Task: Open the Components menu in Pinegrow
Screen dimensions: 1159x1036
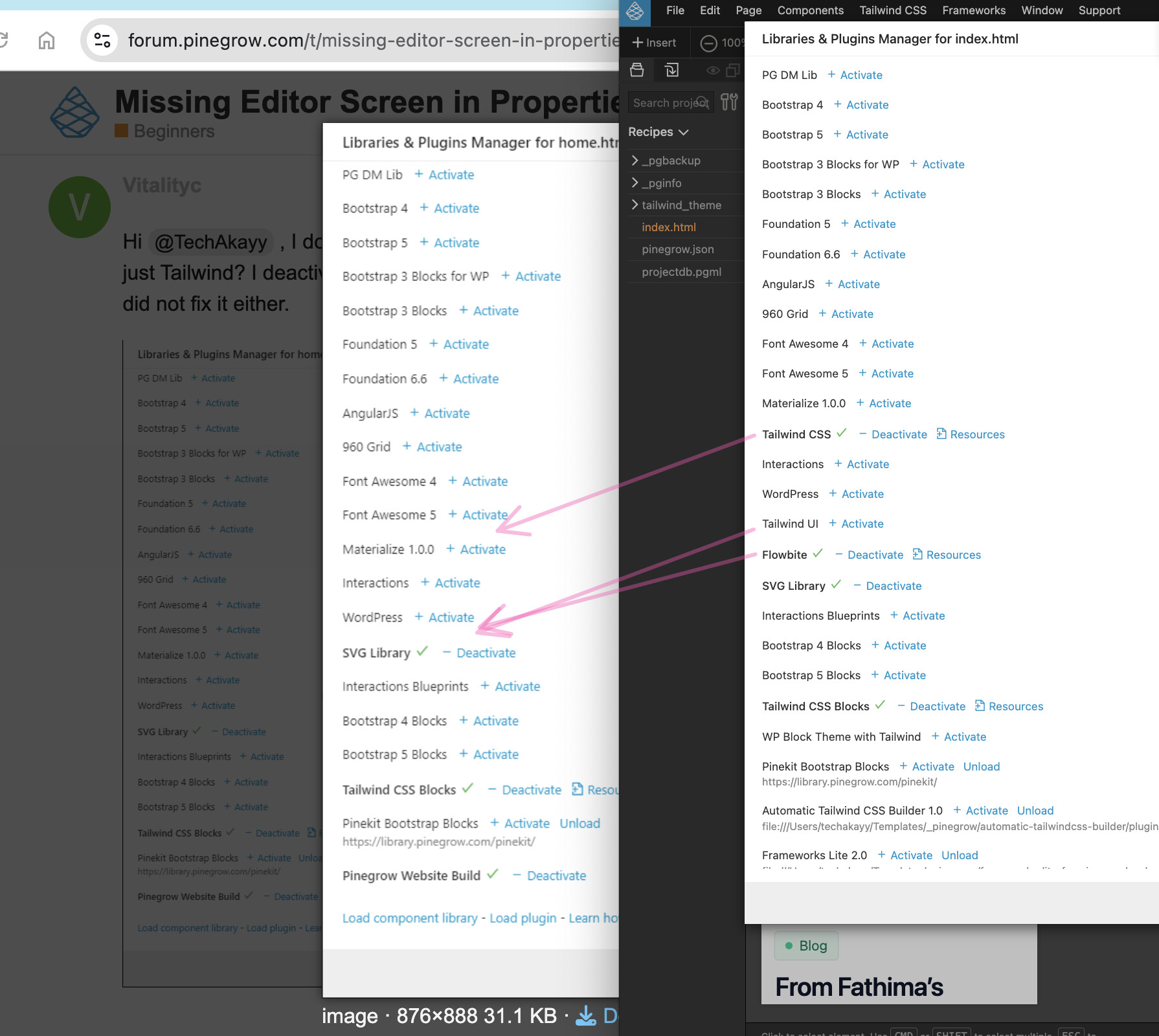Action: pos(811,10)
